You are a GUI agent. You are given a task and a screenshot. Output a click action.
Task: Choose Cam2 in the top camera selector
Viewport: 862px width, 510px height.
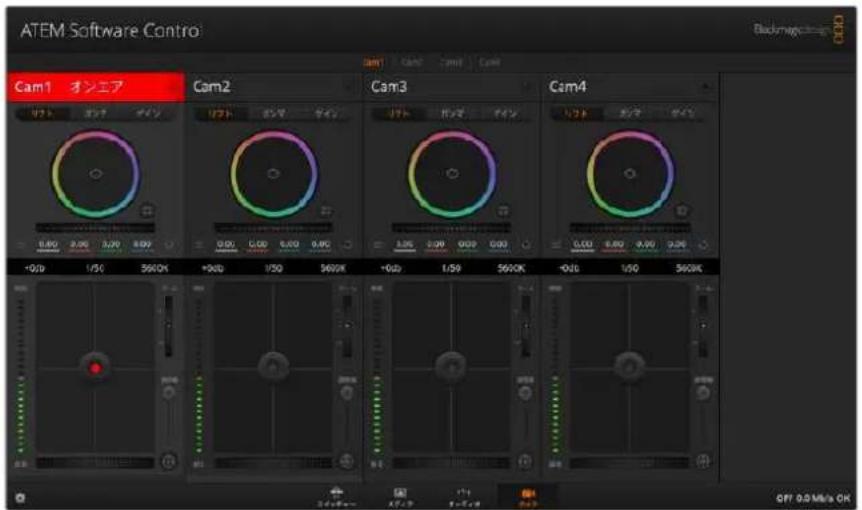tap(411, 63)
